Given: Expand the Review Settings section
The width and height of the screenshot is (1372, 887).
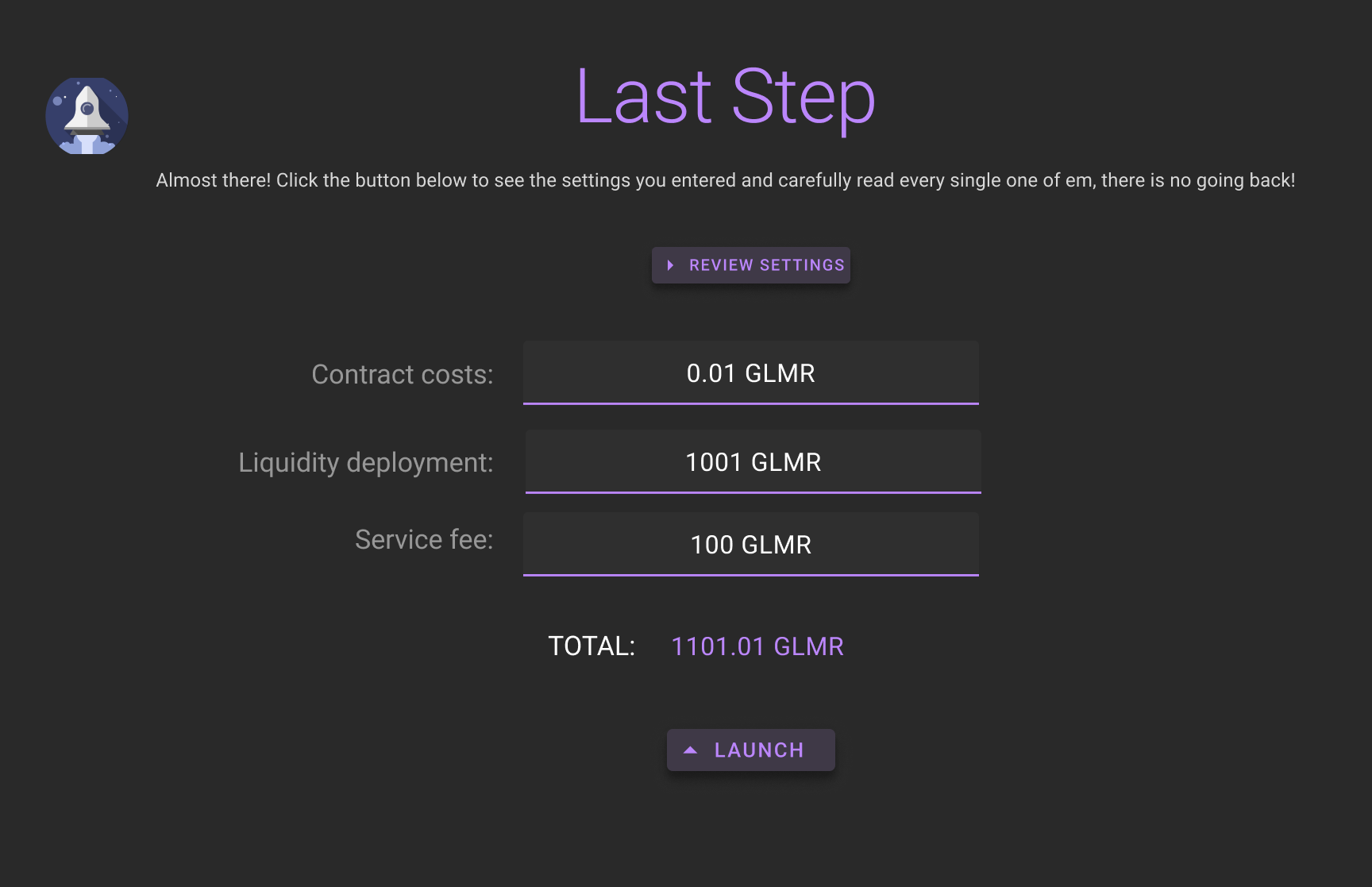Looking at the screenshot, I should coord(751,265).
